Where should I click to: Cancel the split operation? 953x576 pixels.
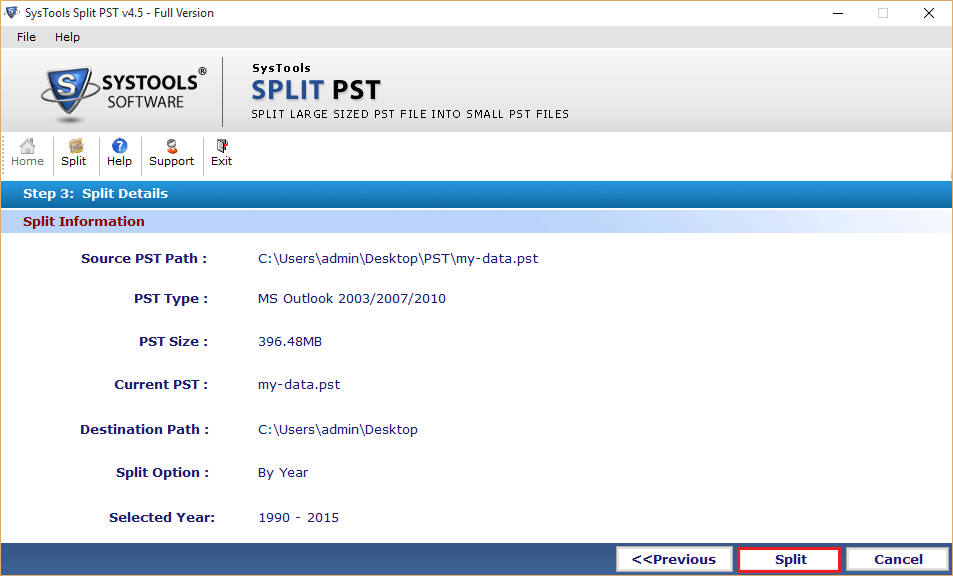tap(898, 560)
